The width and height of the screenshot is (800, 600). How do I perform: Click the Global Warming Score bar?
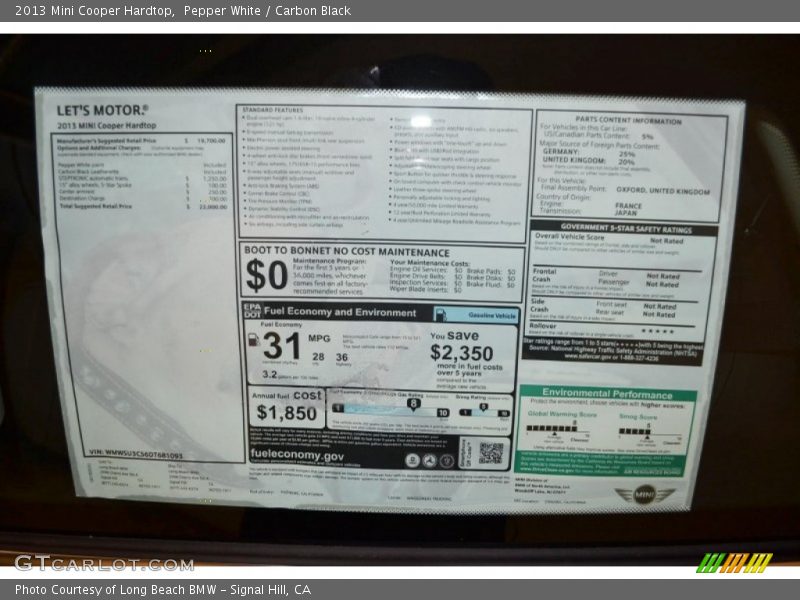click(x=551, y=431)
